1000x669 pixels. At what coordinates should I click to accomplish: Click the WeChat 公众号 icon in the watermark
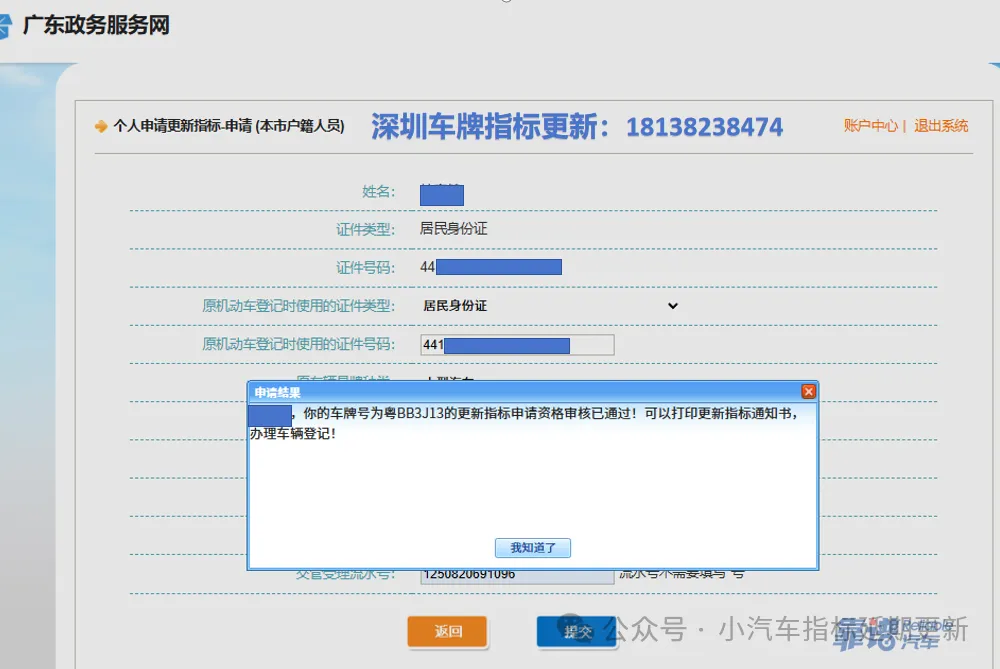tap(573, 629)
